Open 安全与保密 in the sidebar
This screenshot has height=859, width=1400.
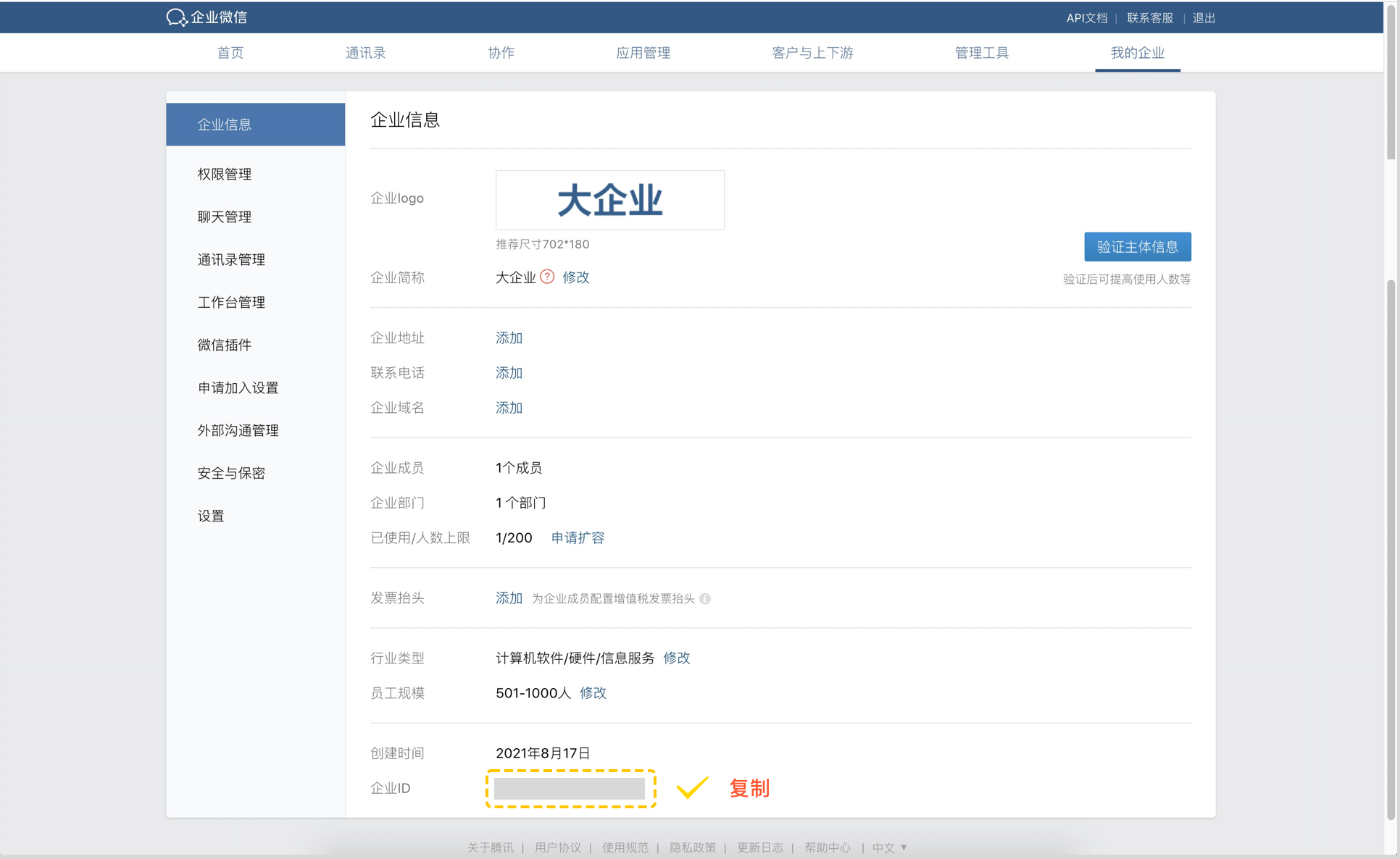click(231, 473)
